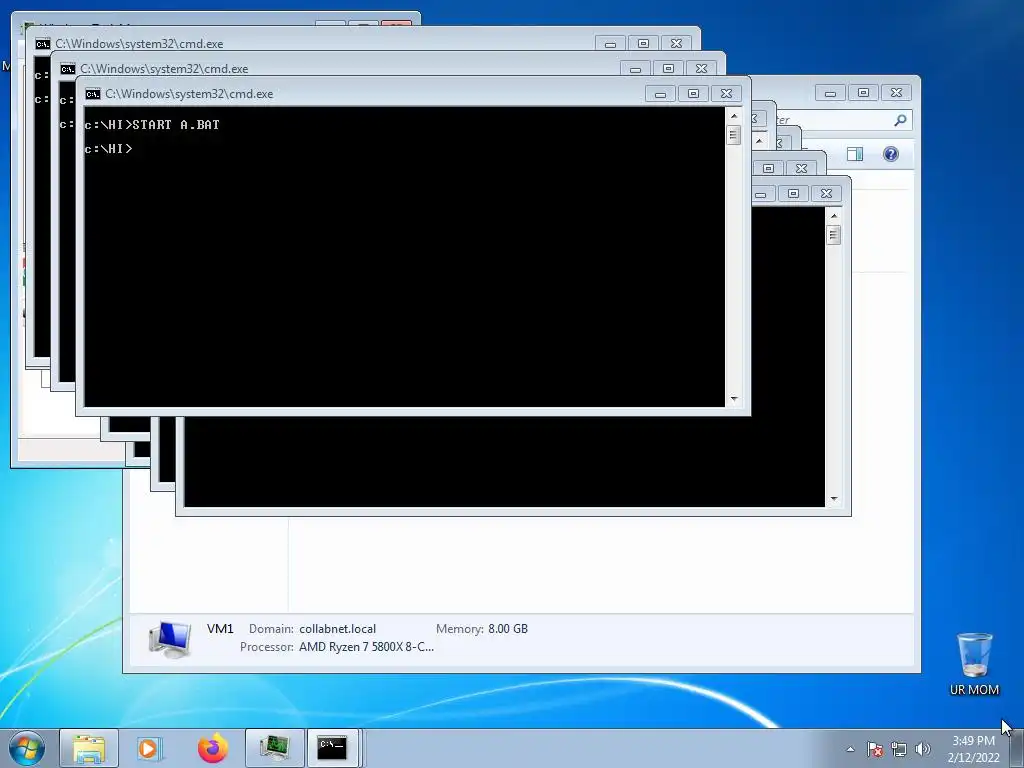Open the frontmost cmd window's title-bar icon menu
Viewport: 1024px width, 768px height.
tap(93, 94)
